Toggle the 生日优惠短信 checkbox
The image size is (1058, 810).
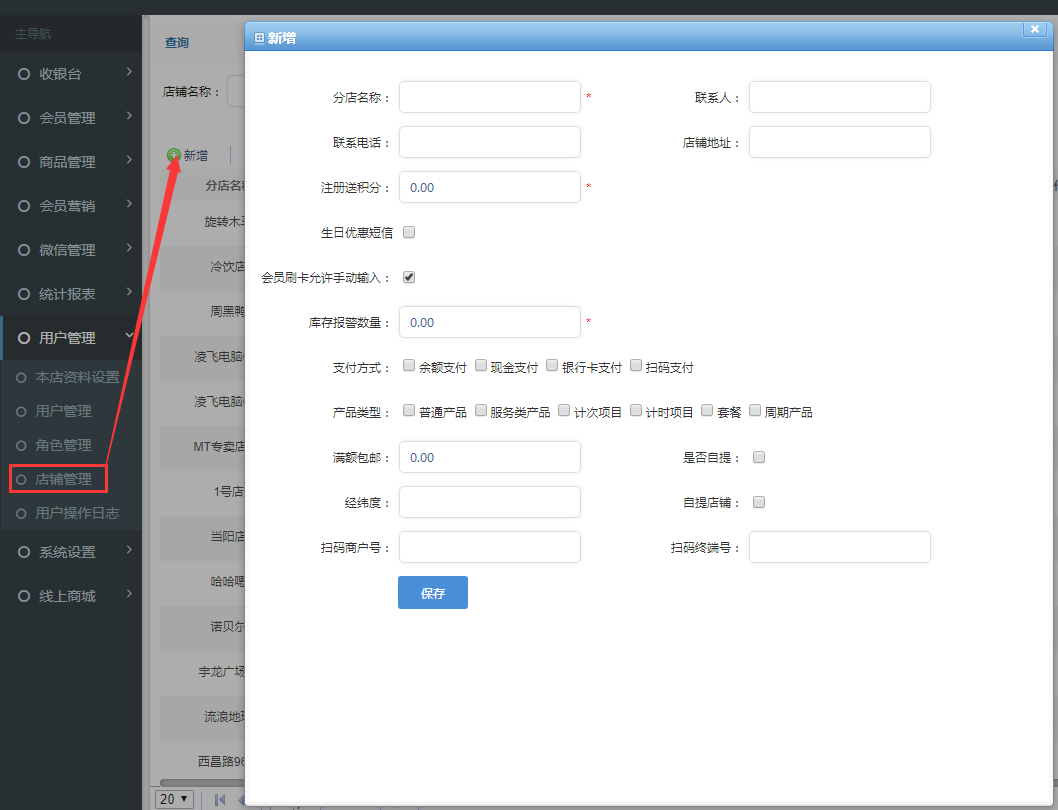point(409,232)
